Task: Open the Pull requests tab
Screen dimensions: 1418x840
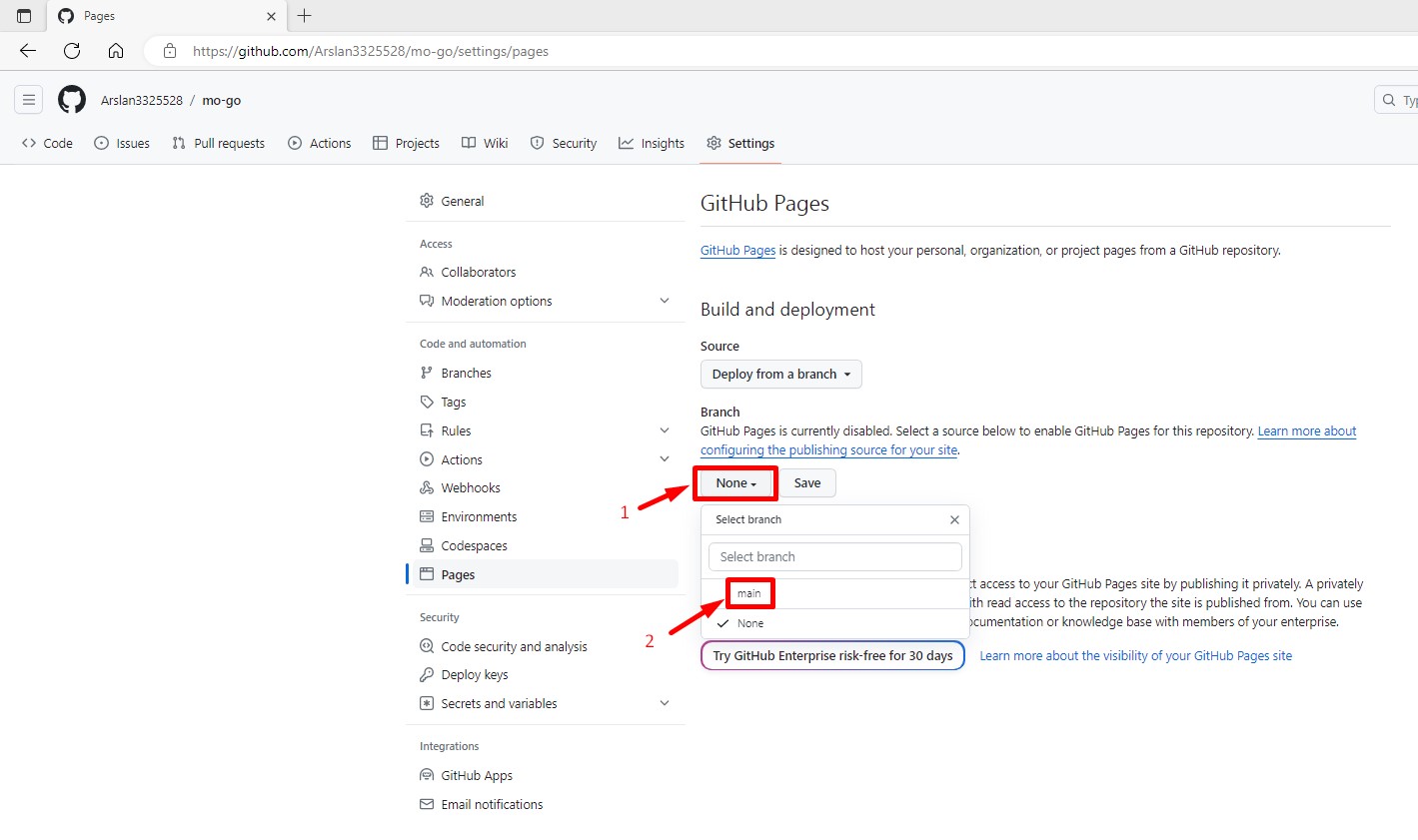Action: click(x=218, y=143)
